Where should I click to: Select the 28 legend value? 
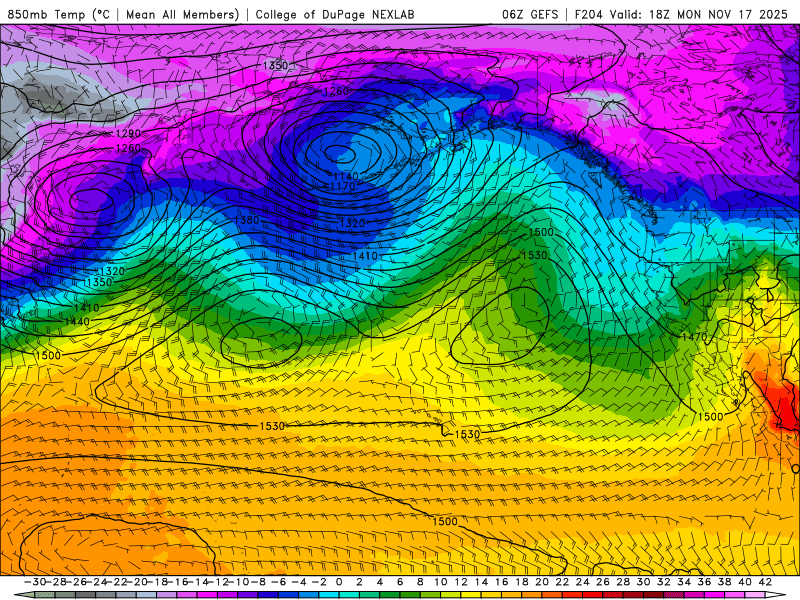(623, 582)
